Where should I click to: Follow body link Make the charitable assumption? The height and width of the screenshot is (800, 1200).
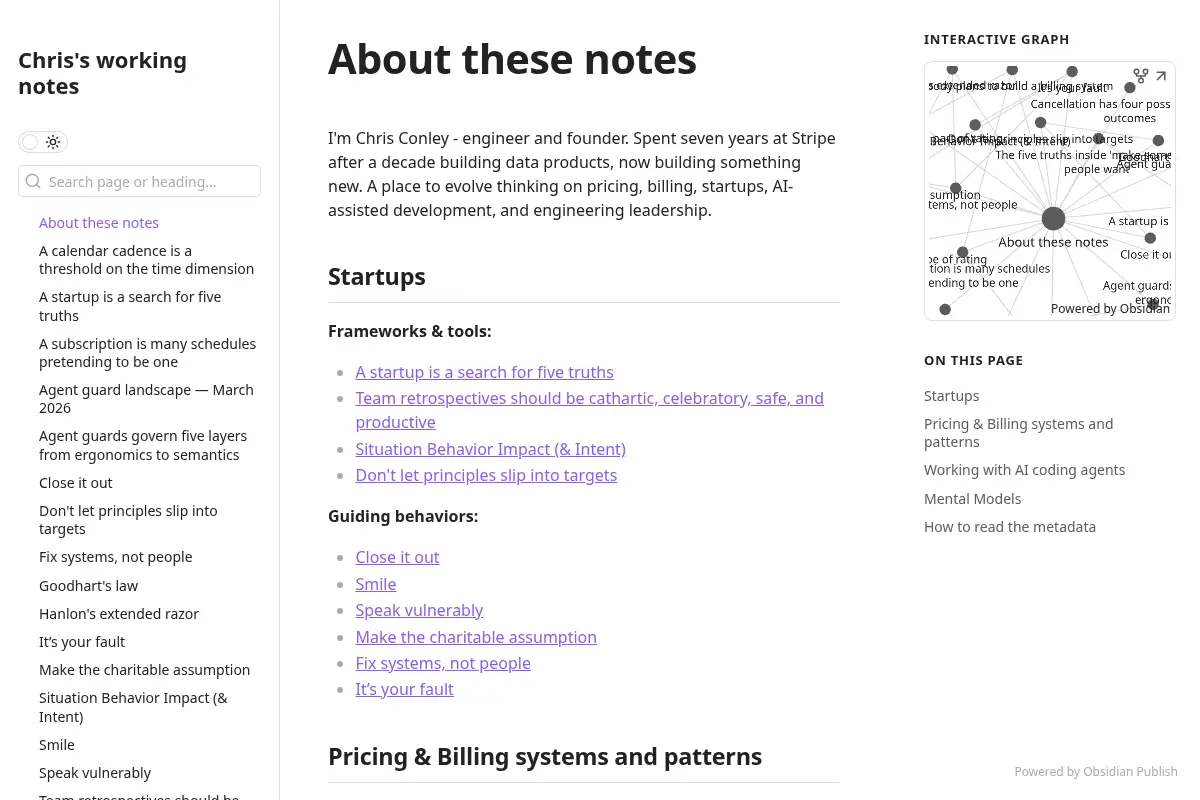pyautogui.click(x=476, y=637)
